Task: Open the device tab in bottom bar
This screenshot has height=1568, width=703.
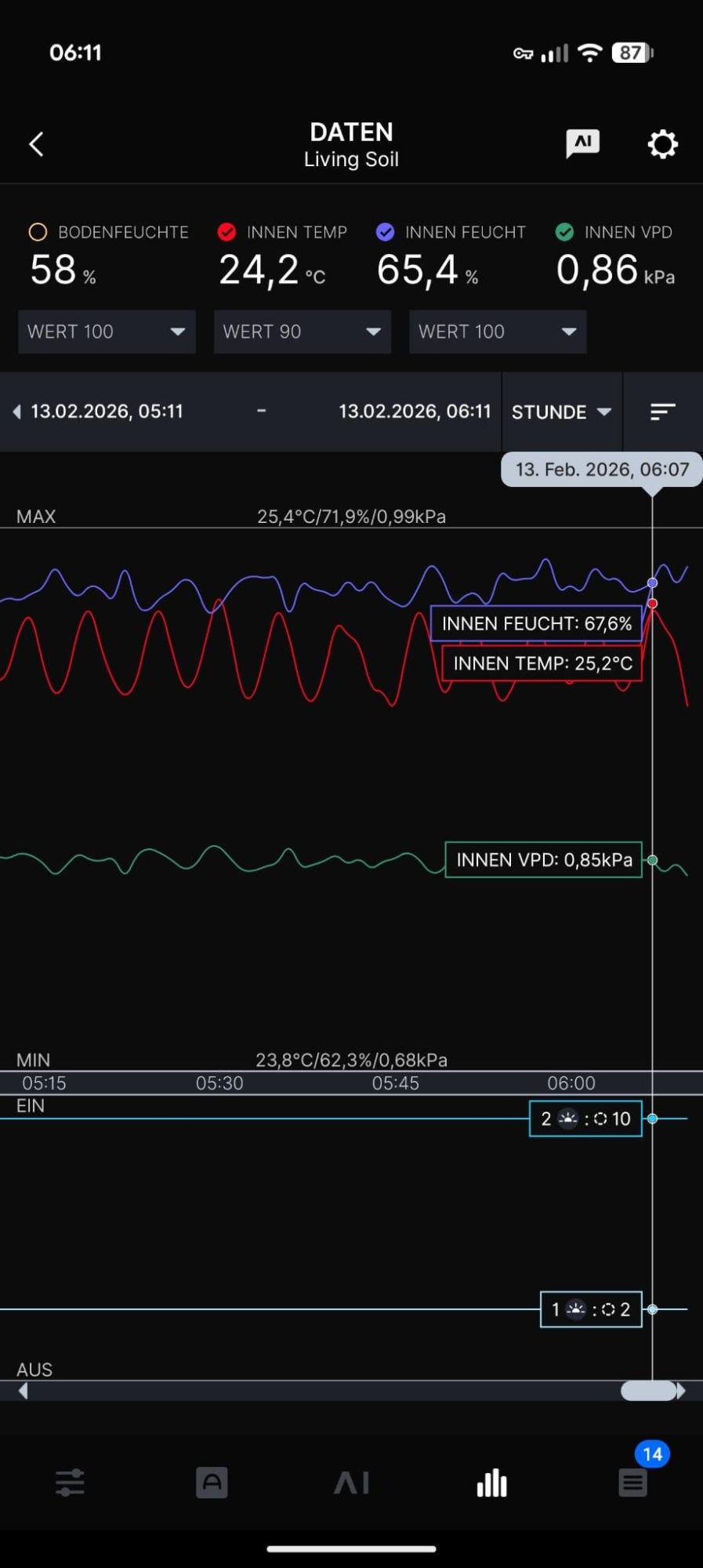Action: (212, 1483)
